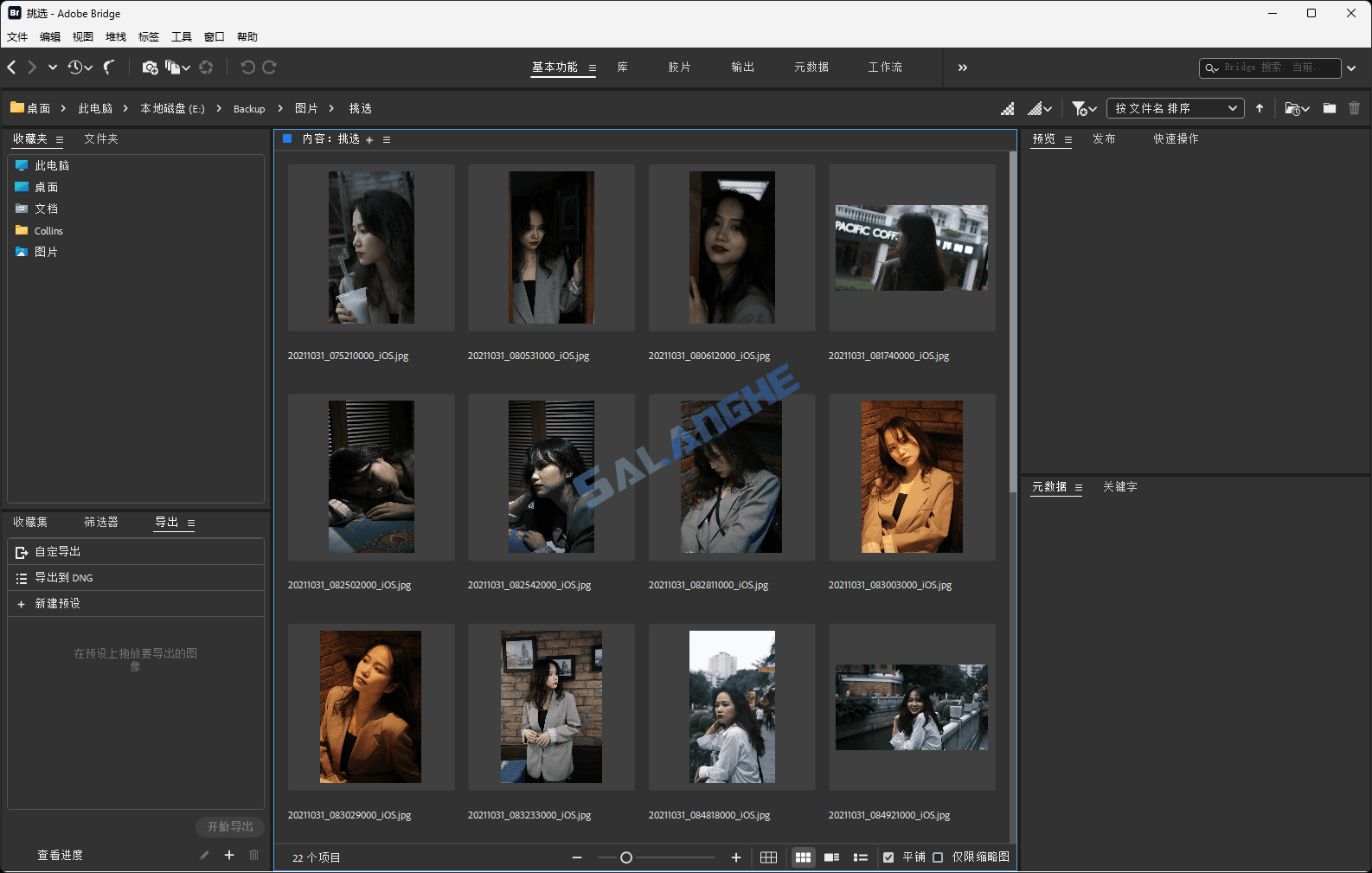Open the 筛选器 panel tab
This screenshot has width=1372, height=873.
pyautogui.click(x=101, y=522)
